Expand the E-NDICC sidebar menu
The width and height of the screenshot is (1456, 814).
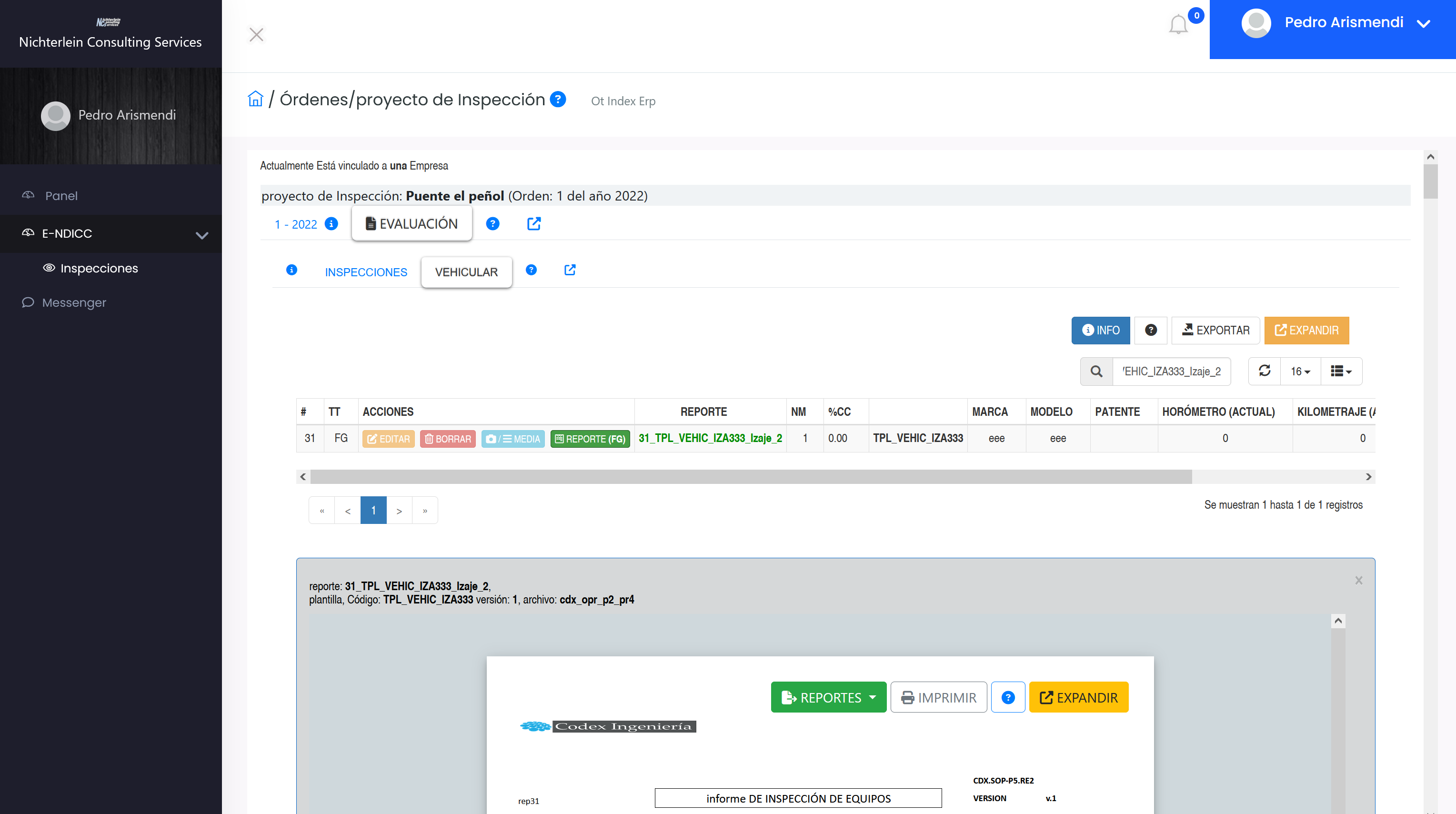click(111, 233)
